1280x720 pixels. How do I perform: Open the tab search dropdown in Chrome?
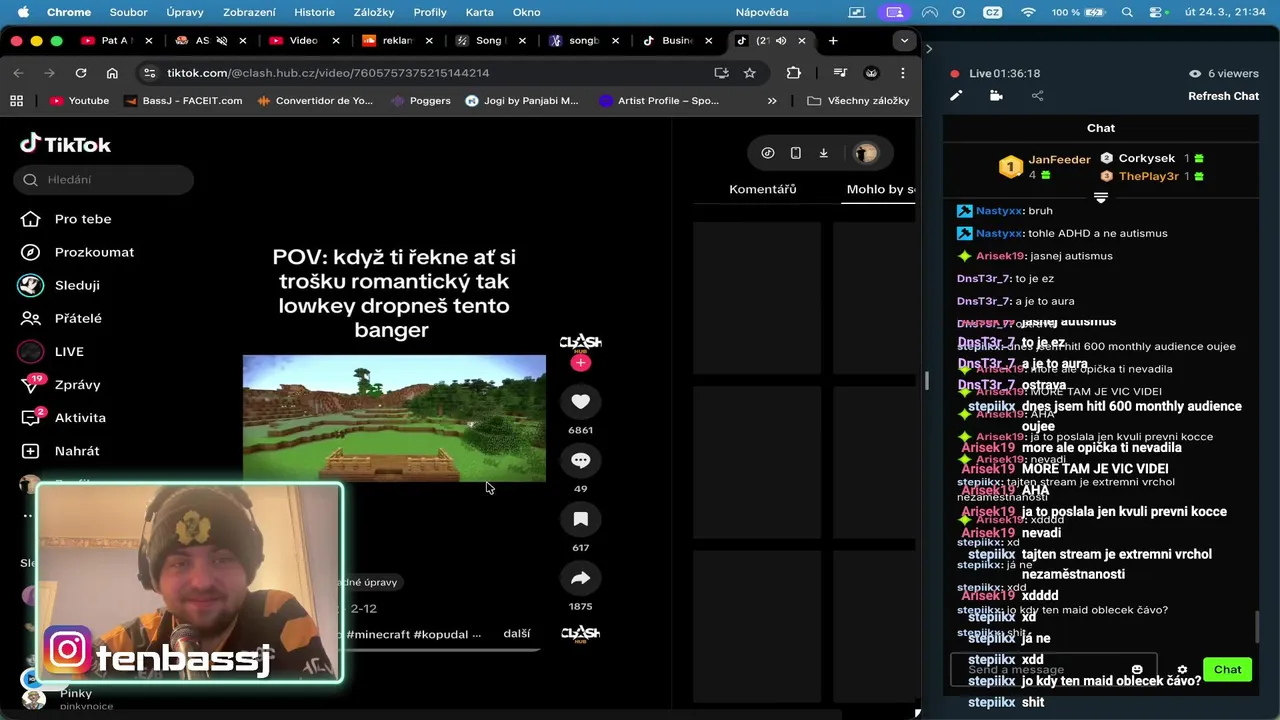coord(904,41)
